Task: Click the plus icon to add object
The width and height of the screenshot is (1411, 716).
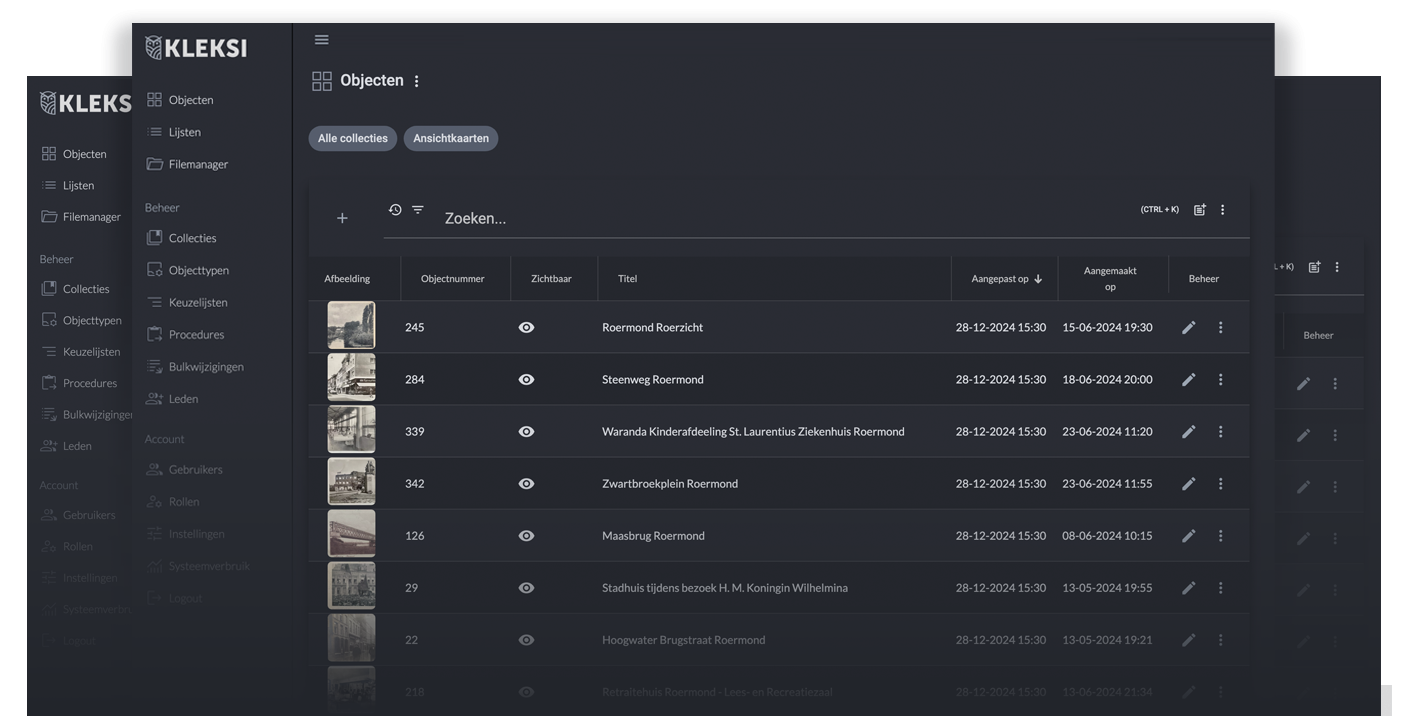Action: tap(342, 218)
